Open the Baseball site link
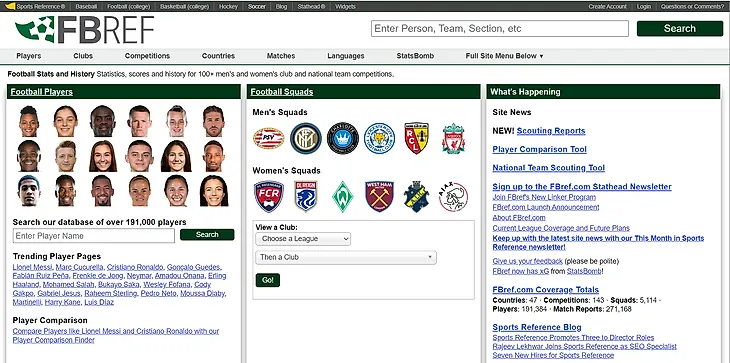This screenshot has height=363, width=730. (x=86, y=7)
